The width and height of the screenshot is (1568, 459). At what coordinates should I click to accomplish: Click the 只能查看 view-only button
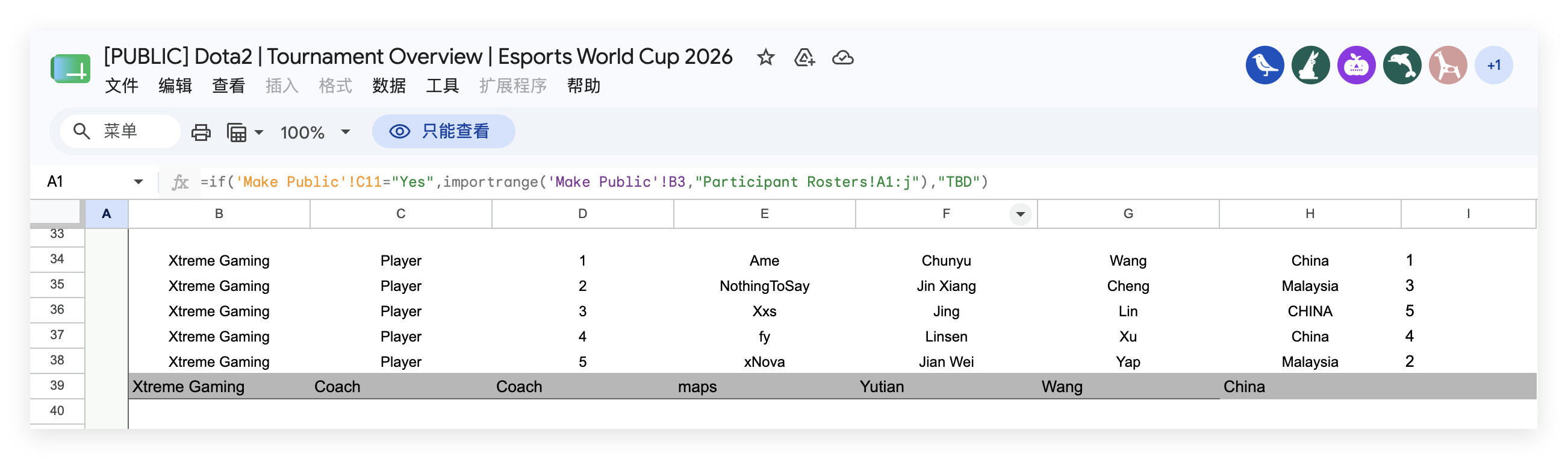(443, 131)
